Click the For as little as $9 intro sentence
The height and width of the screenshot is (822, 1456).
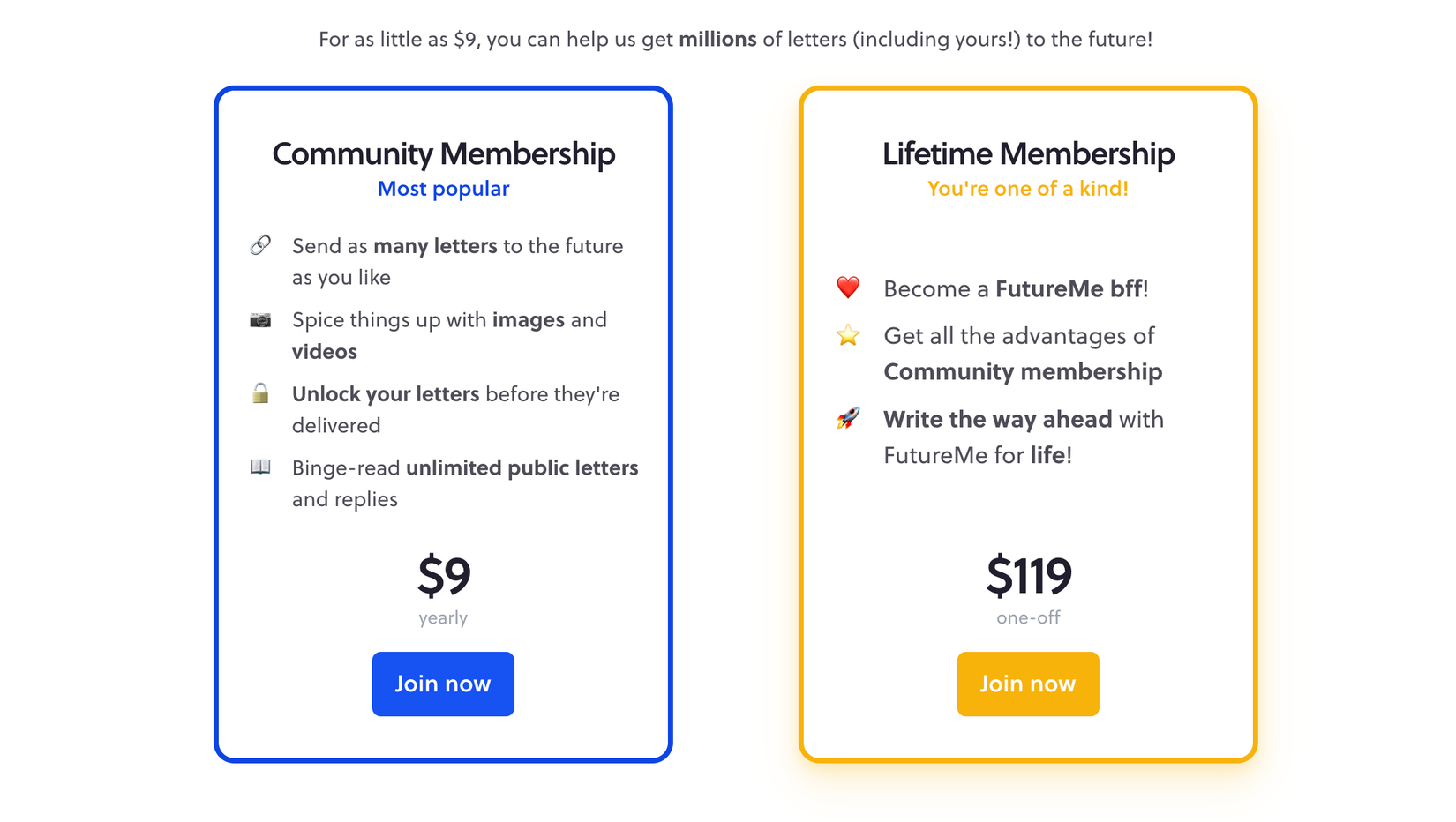tap(735, 40)
